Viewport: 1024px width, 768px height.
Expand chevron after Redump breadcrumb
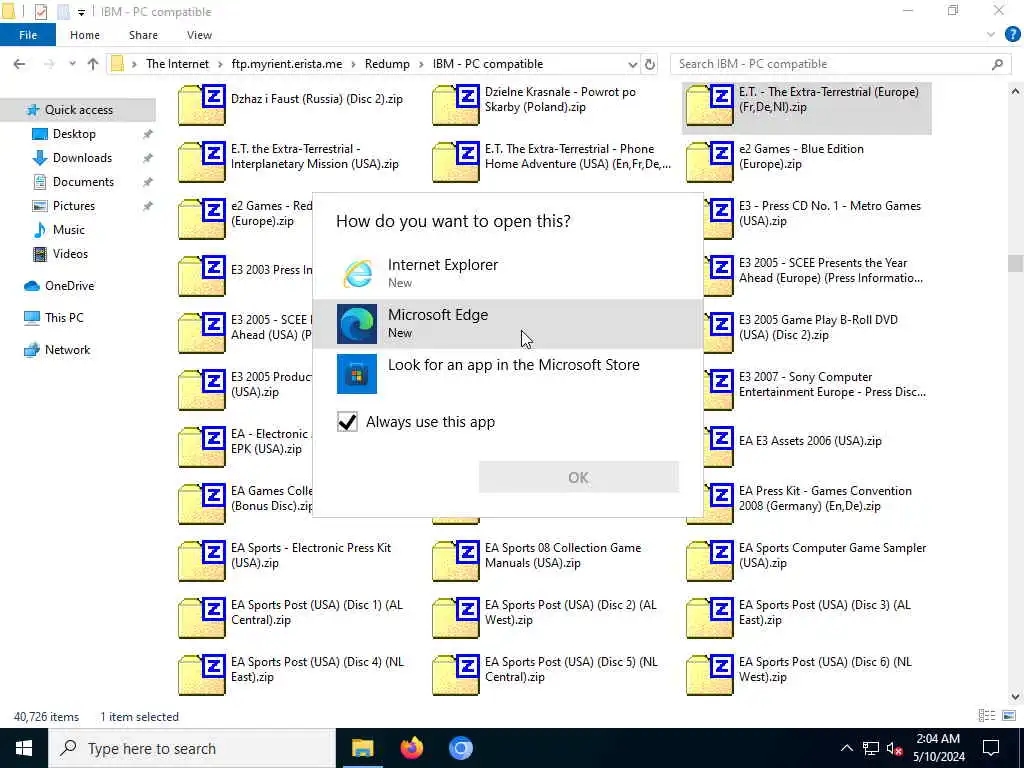click(421, 64)
